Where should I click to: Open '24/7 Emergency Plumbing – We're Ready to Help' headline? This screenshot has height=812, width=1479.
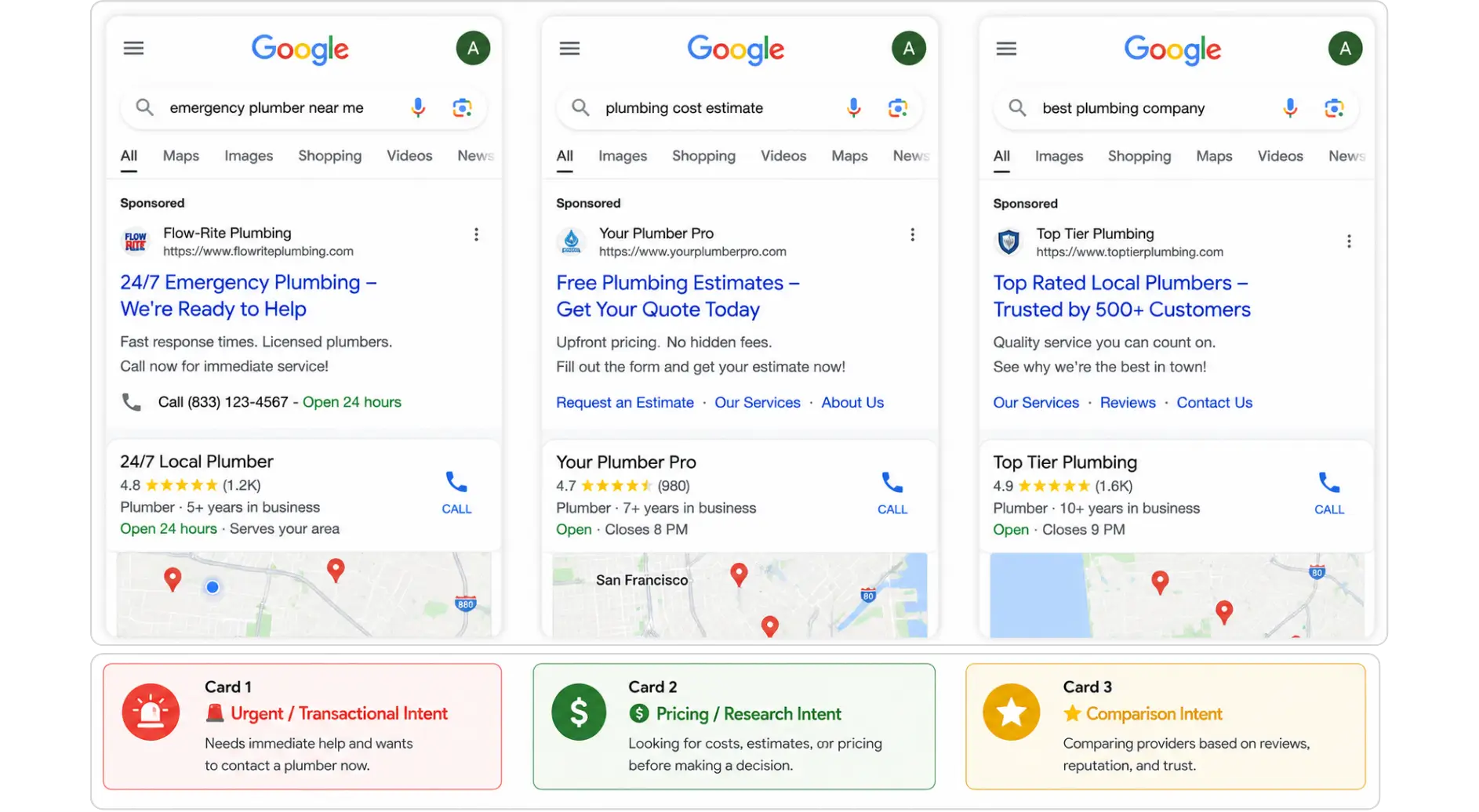point(249,295)
